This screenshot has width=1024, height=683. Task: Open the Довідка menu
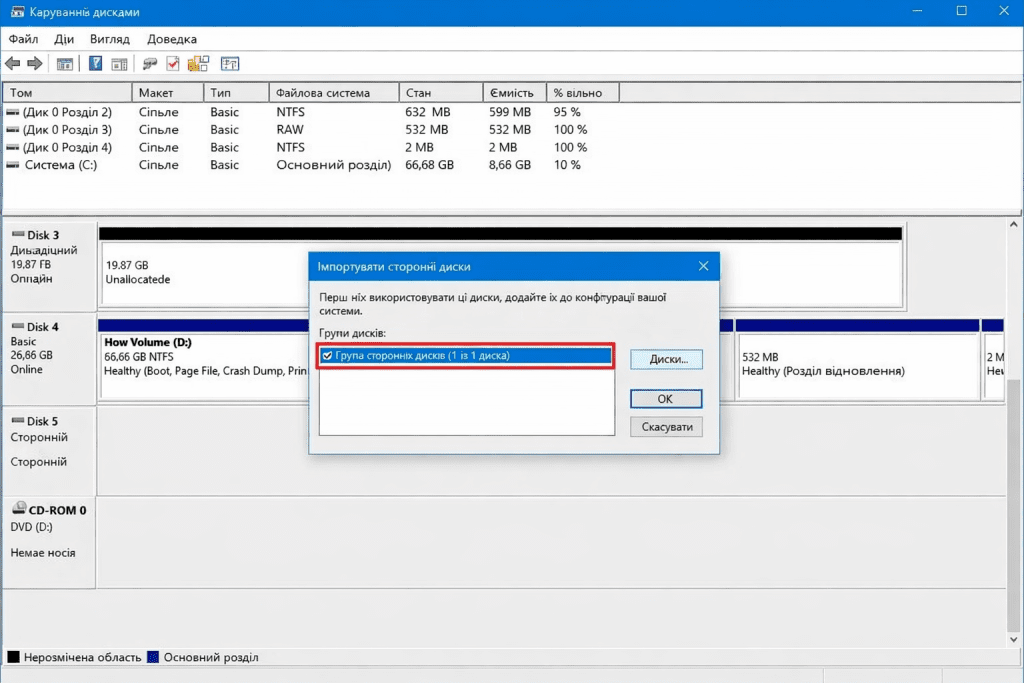[x=172, y=39]
